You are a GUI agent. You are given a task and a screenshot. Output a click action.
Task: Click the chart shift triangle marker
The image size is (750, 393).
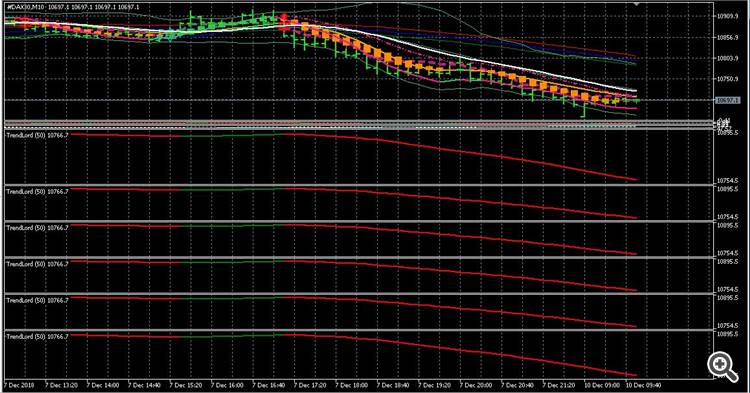(636, 3)
